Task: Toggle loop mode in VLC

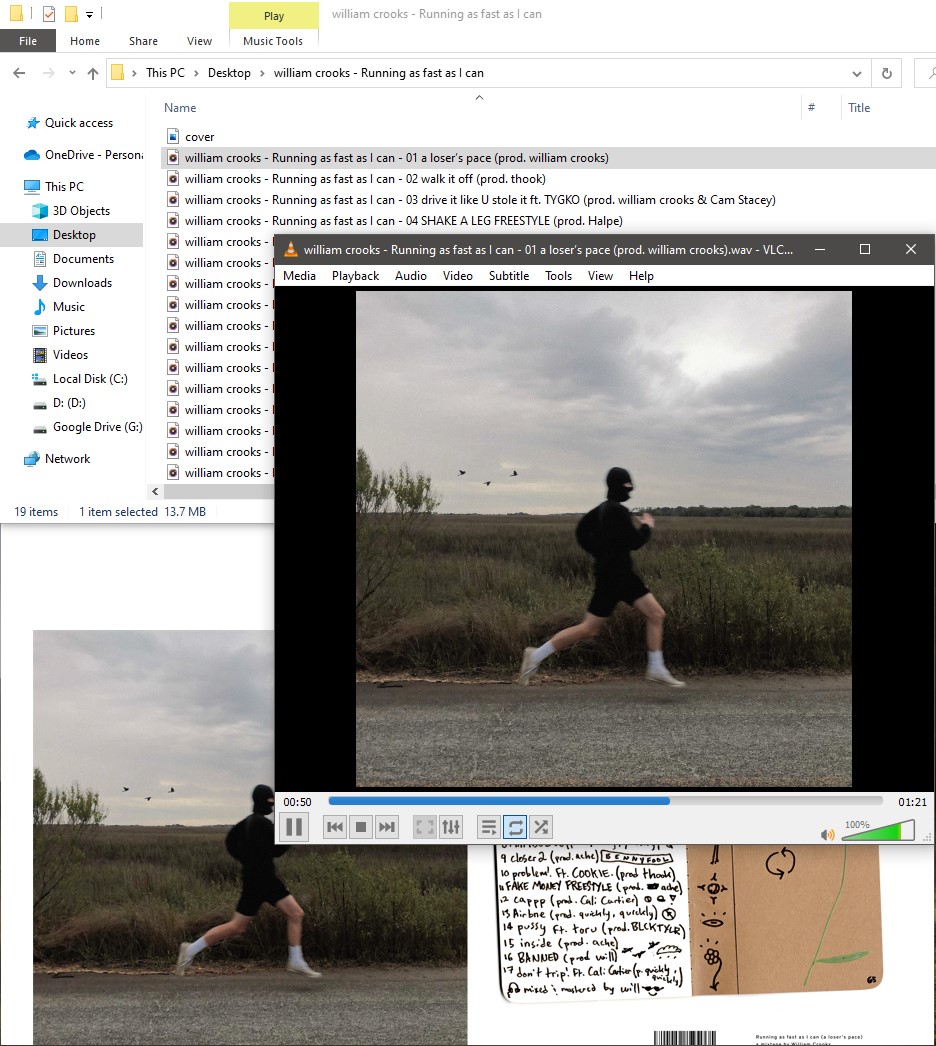Action: pos(515,827)
